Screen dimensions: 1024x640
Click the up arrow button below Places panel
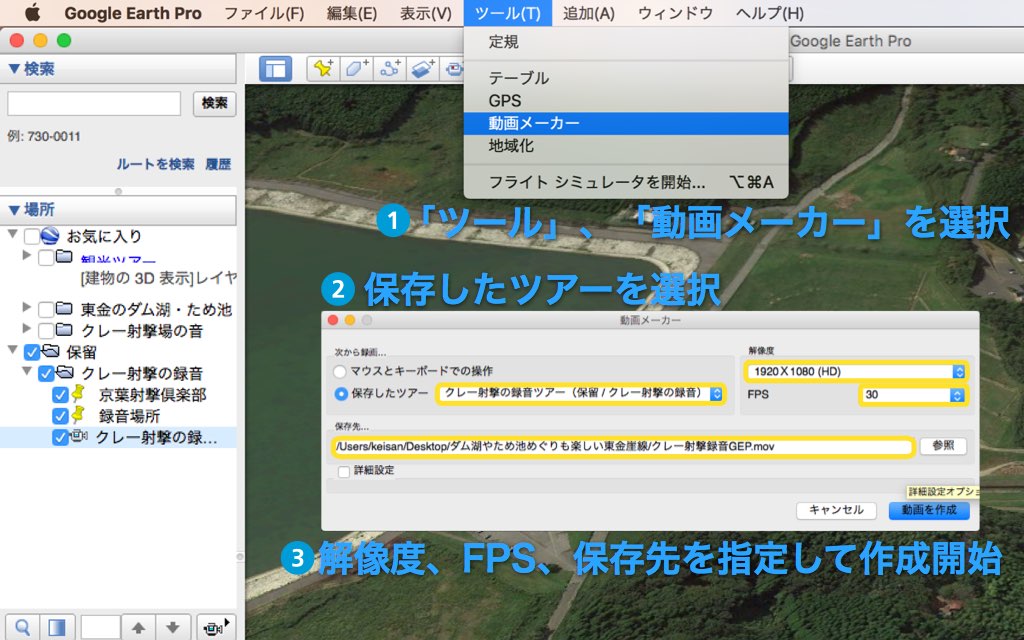point(138,628)
